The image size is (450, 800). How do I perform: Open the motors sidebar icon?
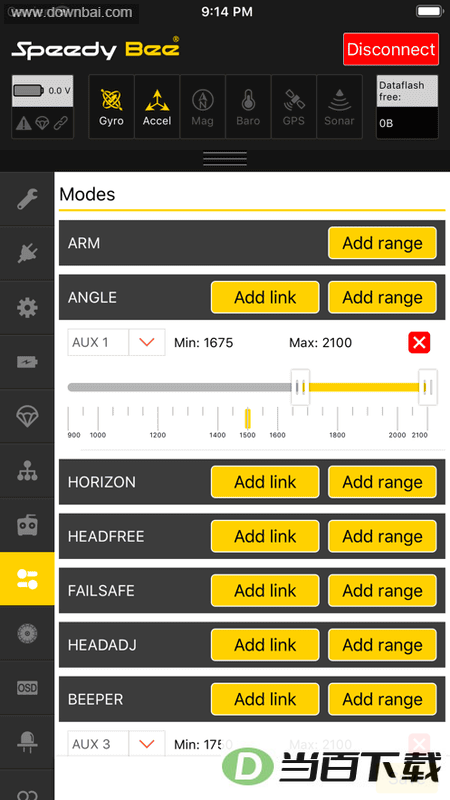(27, 633)
